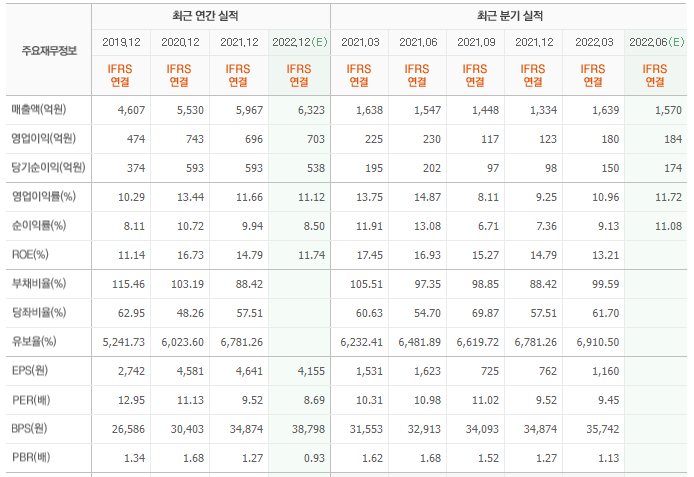Select PBR value 0.93
Screen dimensions: 694x477
click(x=314, y=458)
